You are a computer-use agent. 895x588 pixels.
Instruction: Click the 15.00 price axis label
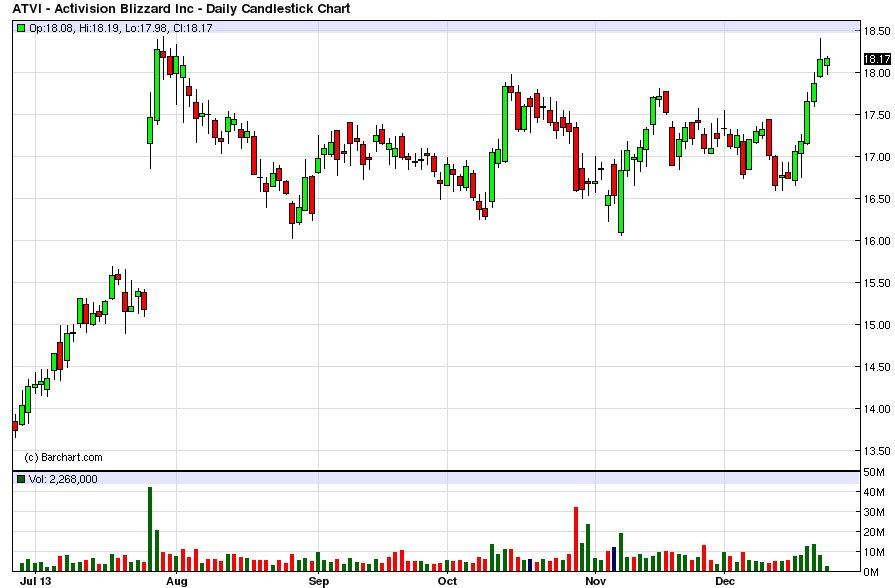(877, 325)
